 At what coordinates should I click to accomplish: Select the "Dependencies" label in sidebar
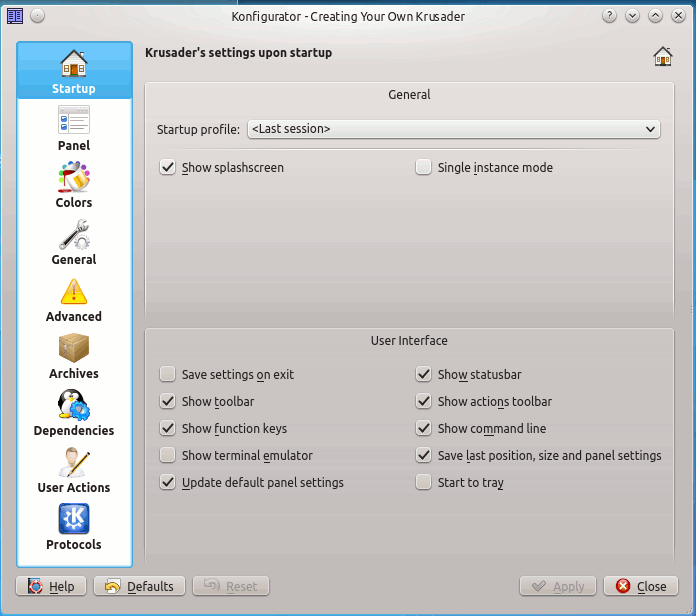point(74,430)
